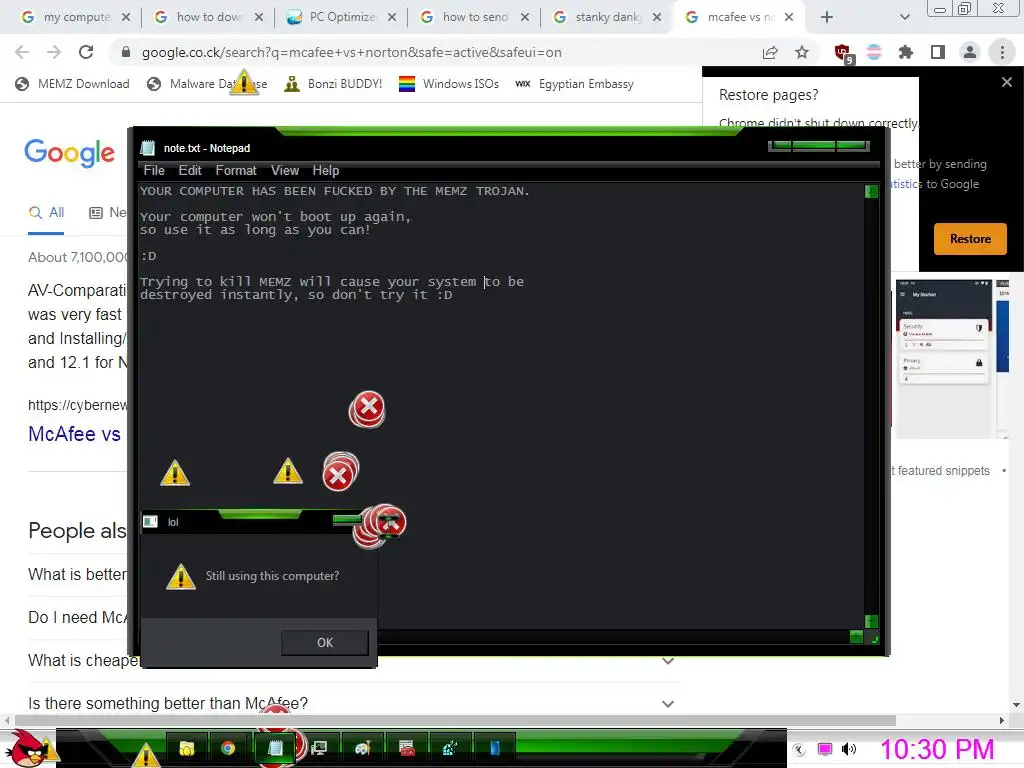Viewport: 1024px width, 768px height.
Task: Click the Notepad title bar icon
Action: [x=148, y=148]
